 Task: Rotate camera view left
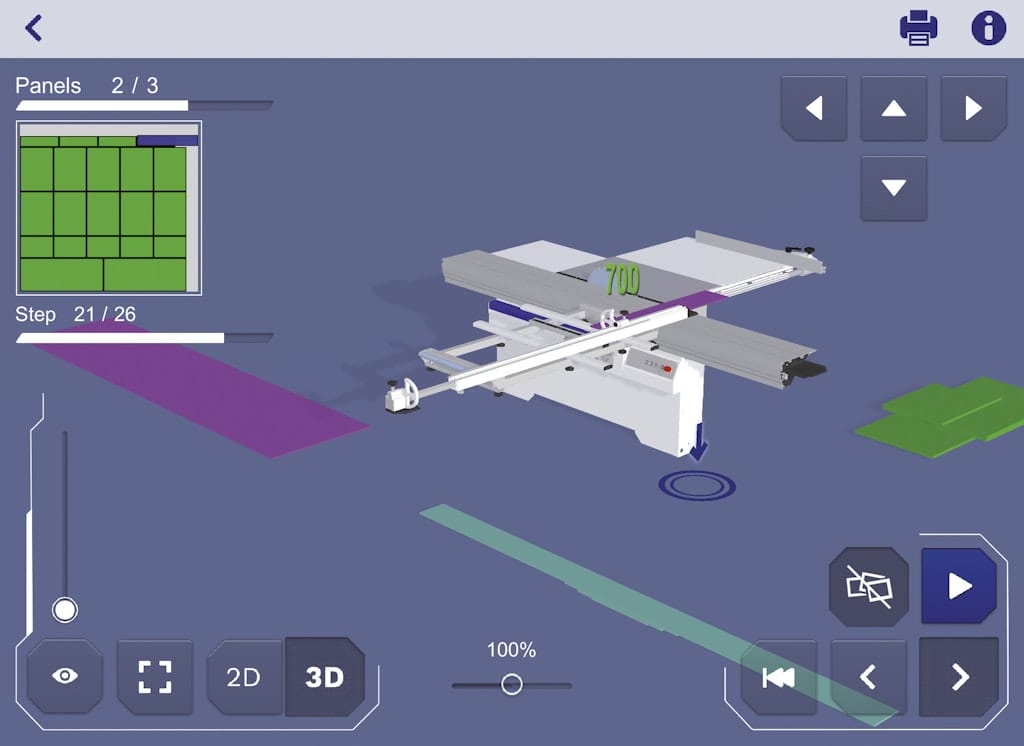click(814, 108)
